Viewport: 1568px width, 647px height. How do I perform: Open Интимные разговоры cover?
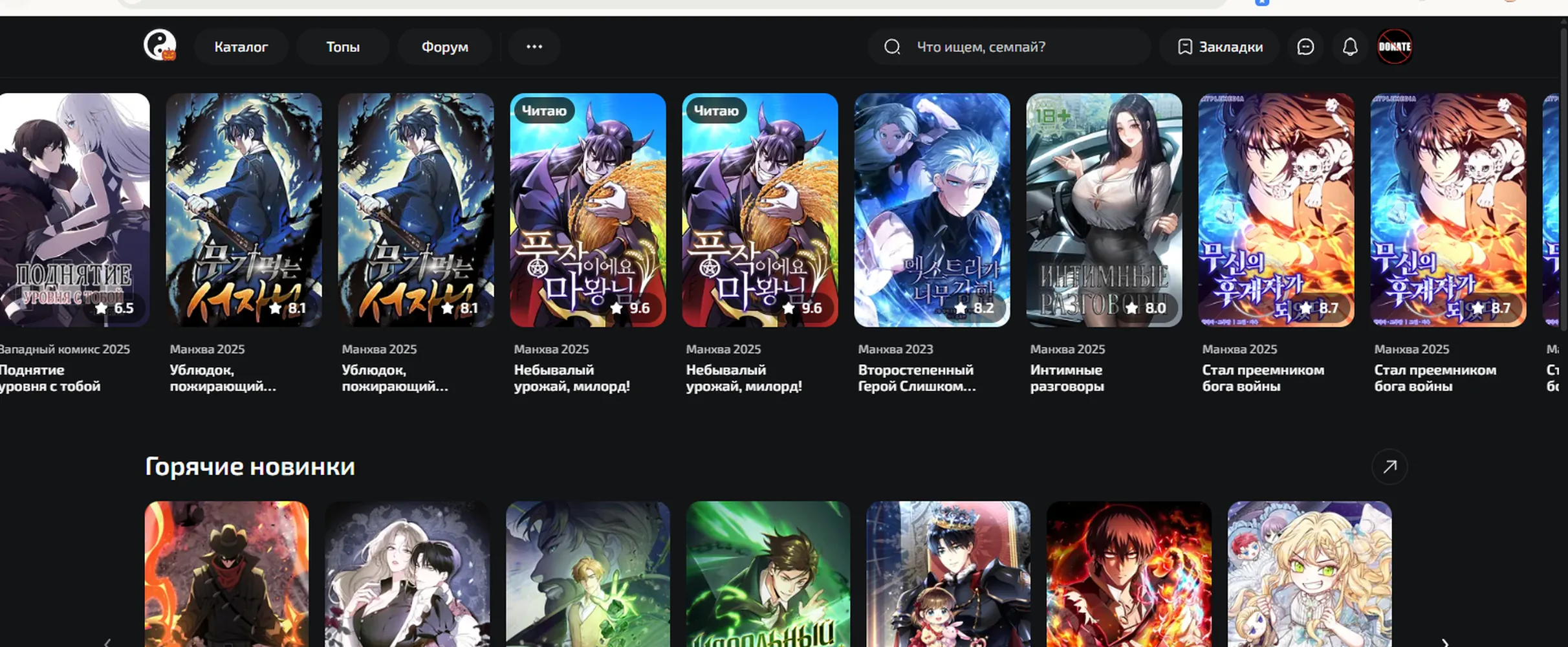(x=1104, y=210)
